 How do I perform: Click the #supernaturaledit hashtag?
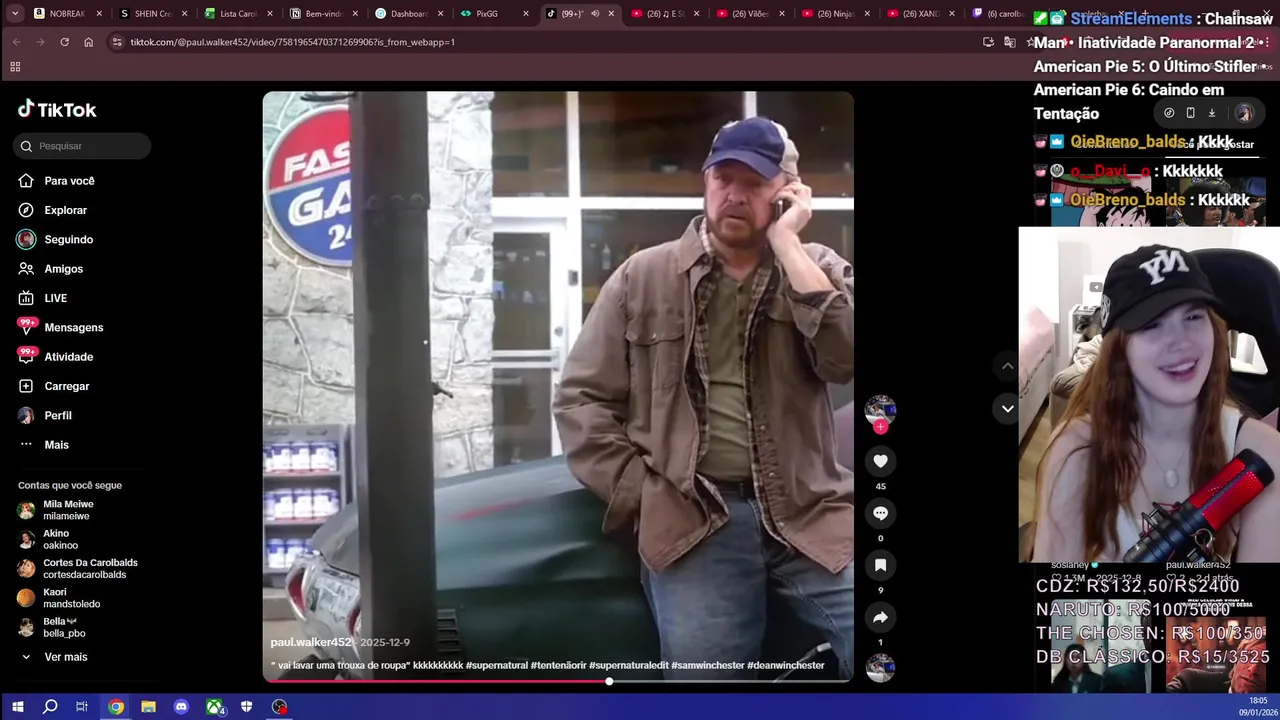[628, 665]
